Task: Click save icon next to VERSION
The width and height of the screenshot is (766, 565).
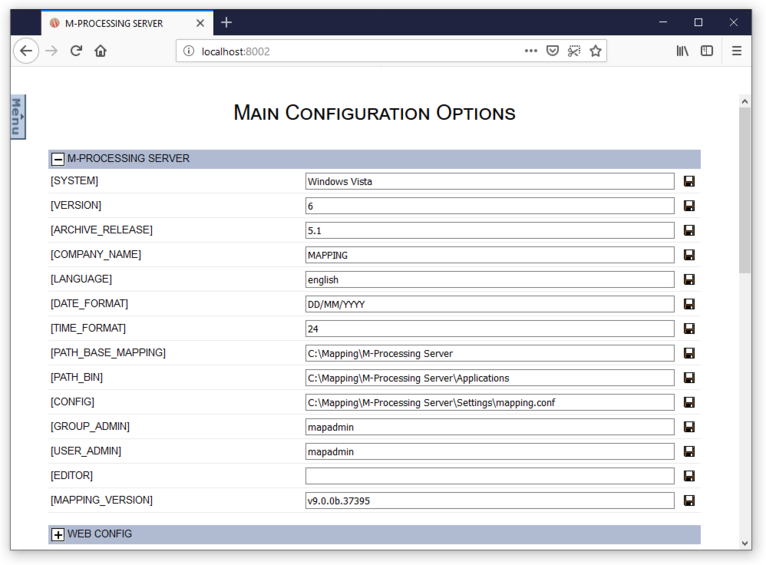Action: coord(689,206)
